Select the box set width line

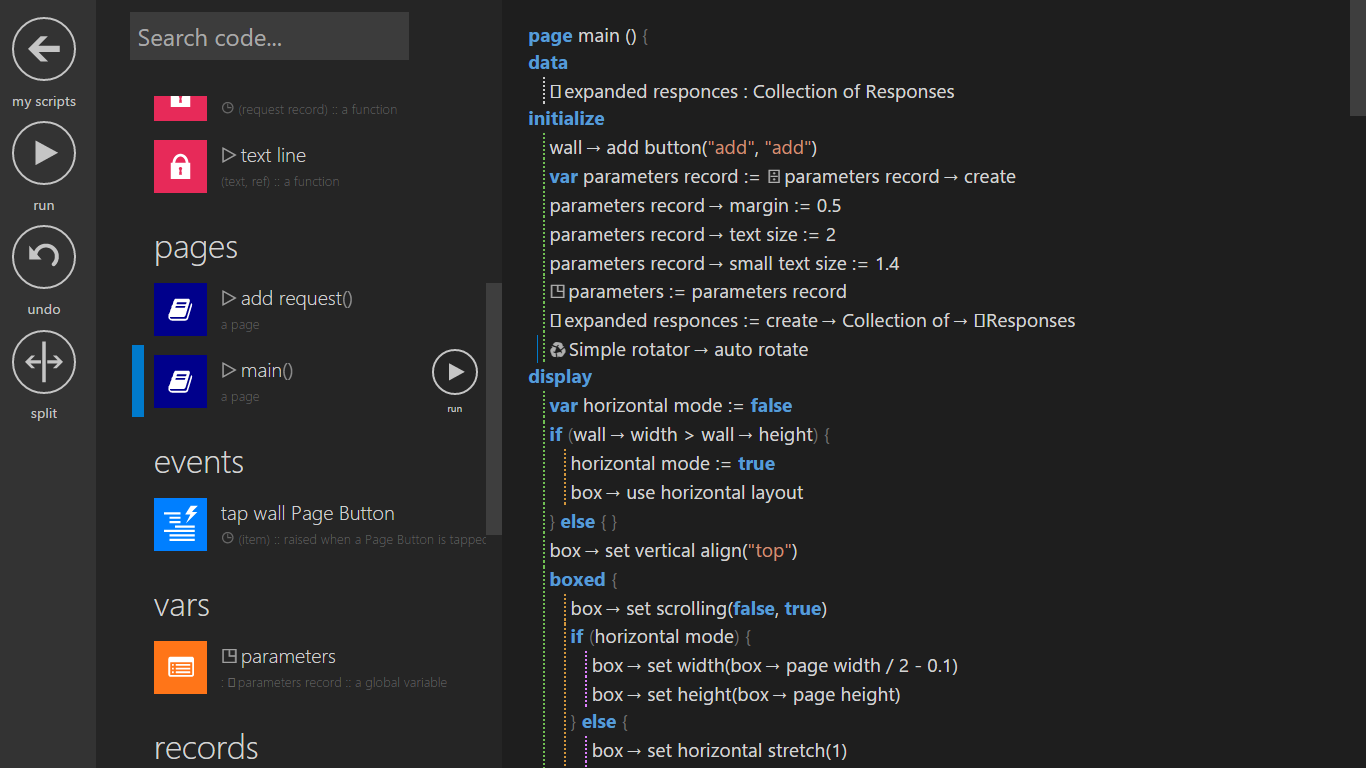[775, 666]
